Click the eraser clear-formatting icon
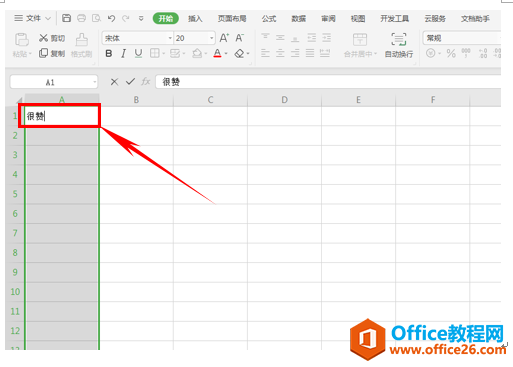This screenshot has width=513, height=367. [239, 53]
